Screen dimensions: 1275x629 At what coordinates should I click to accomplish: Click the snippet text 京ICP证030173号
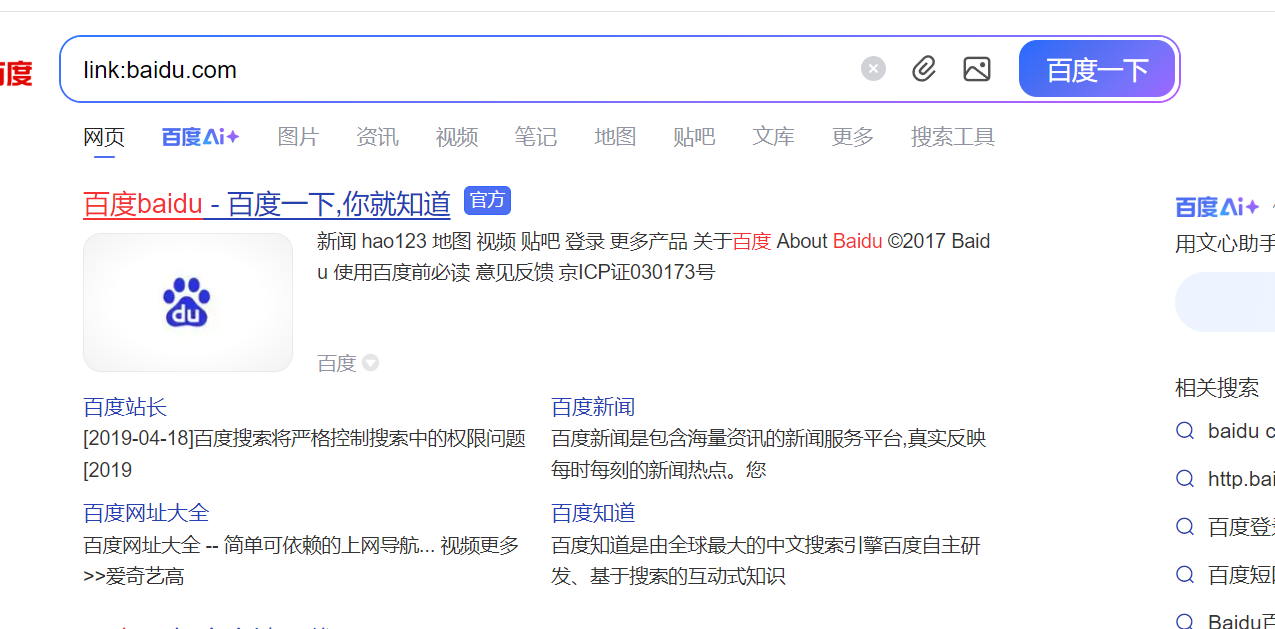coord(637,272)
